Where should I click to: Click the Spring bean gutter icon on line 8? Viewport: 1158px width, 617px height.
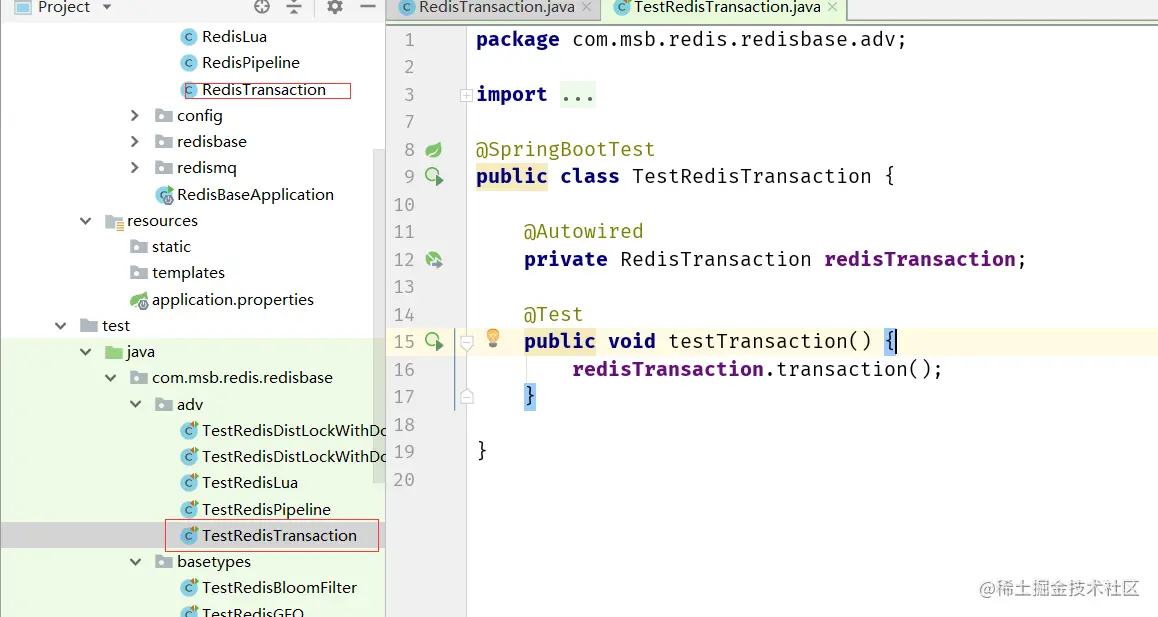[434, 150]
